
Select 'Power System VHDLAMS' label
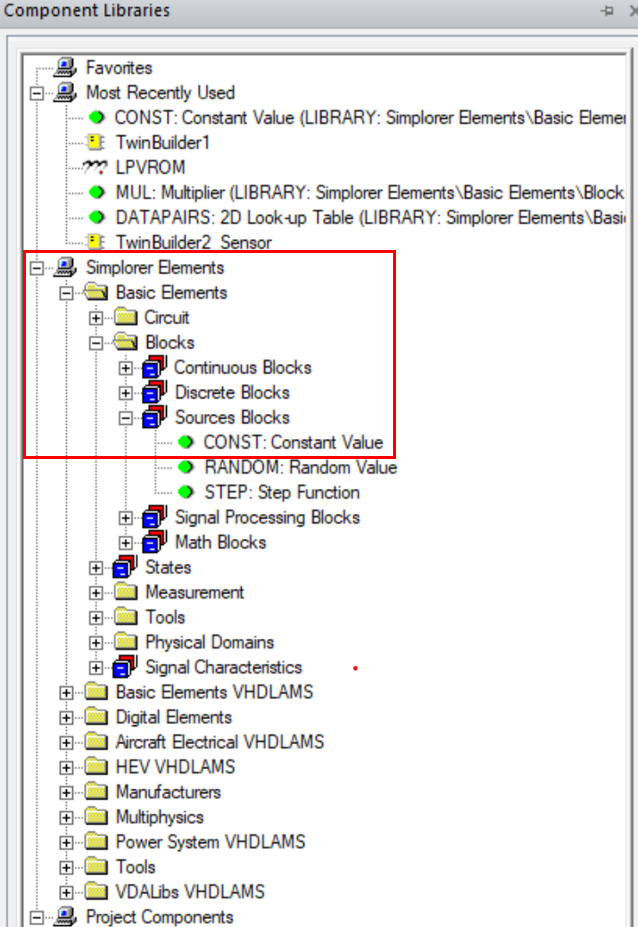point(210,842)
